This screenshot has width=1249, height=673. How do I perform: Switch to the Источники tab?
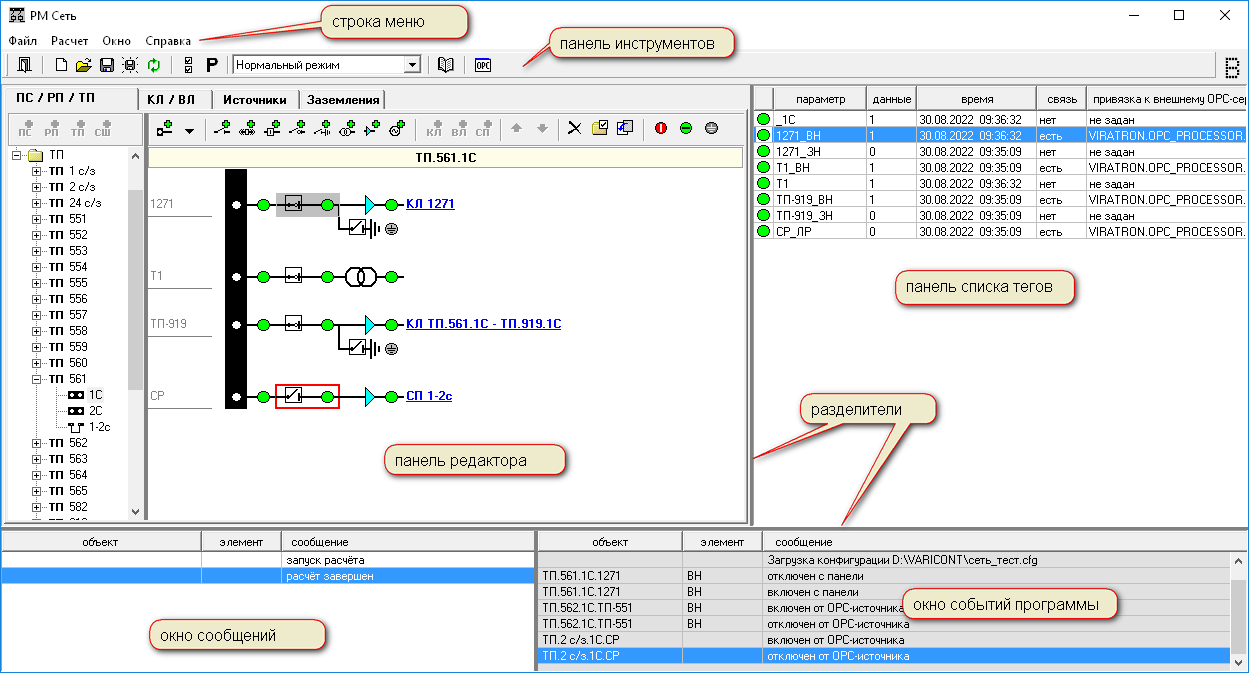click(x=254, y=100)
